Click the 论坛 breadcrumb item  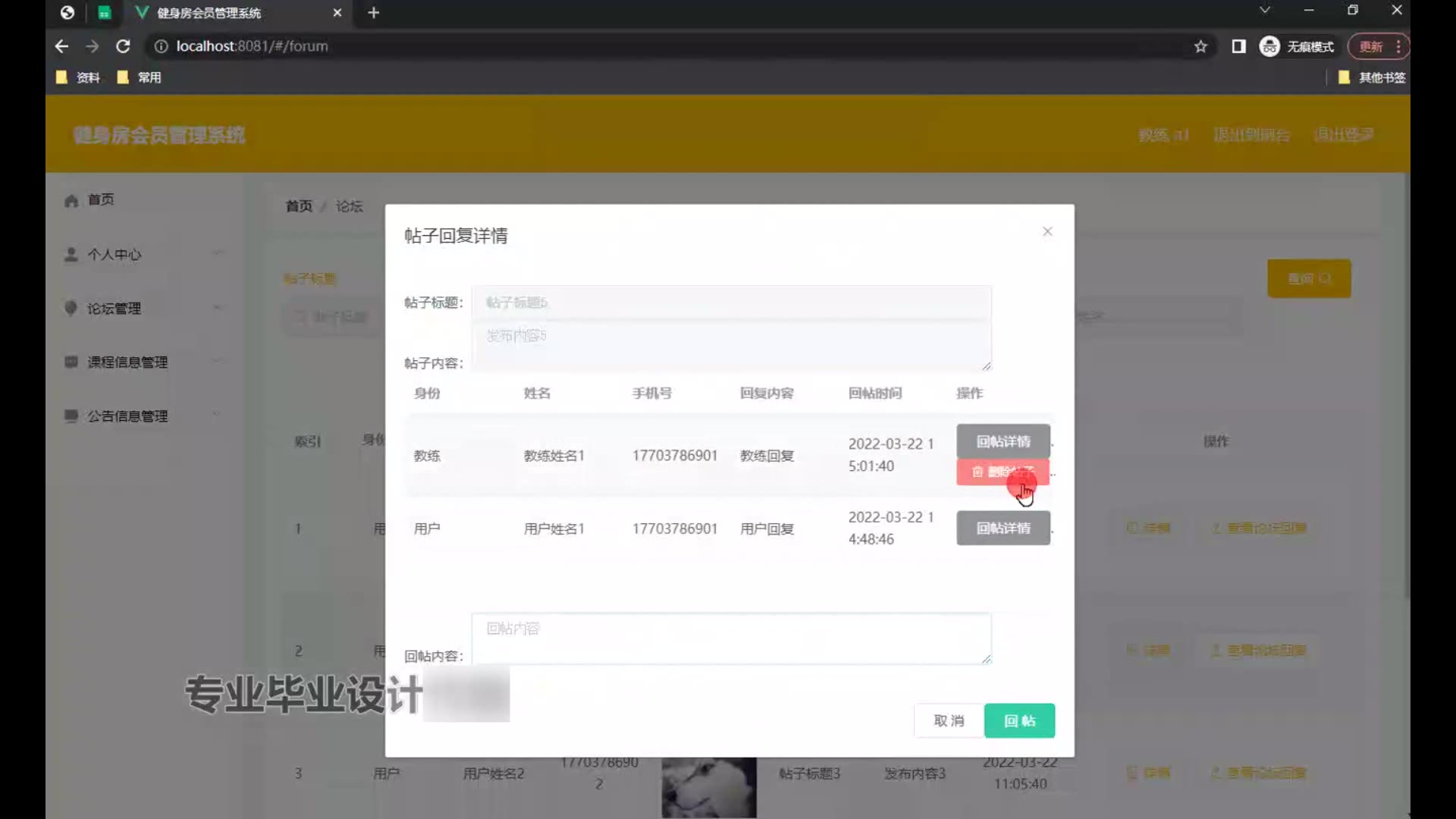(x=349, y=206)
